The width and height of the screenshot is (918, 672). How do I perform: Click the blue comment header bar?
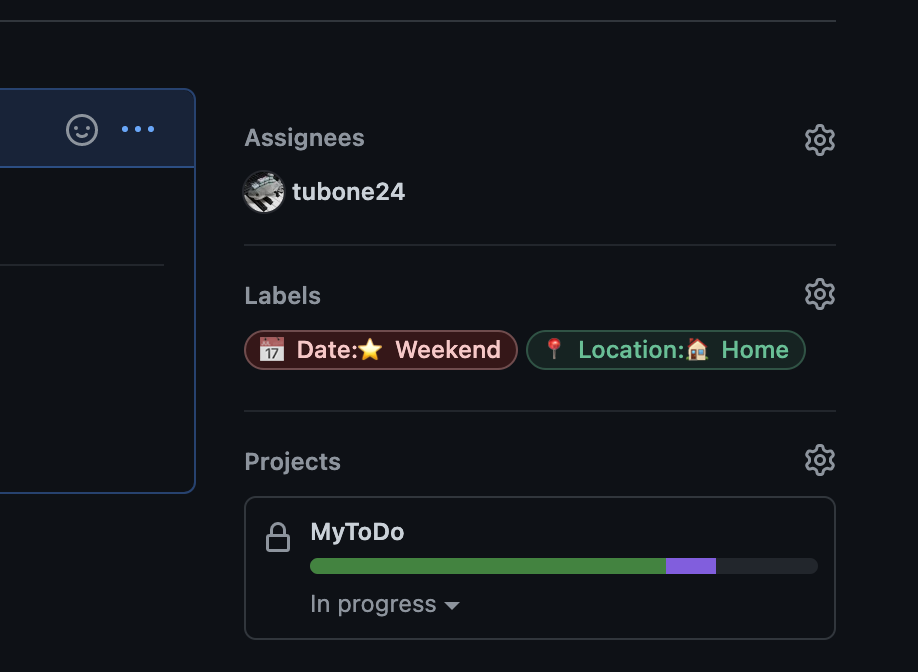coord(30,129)
